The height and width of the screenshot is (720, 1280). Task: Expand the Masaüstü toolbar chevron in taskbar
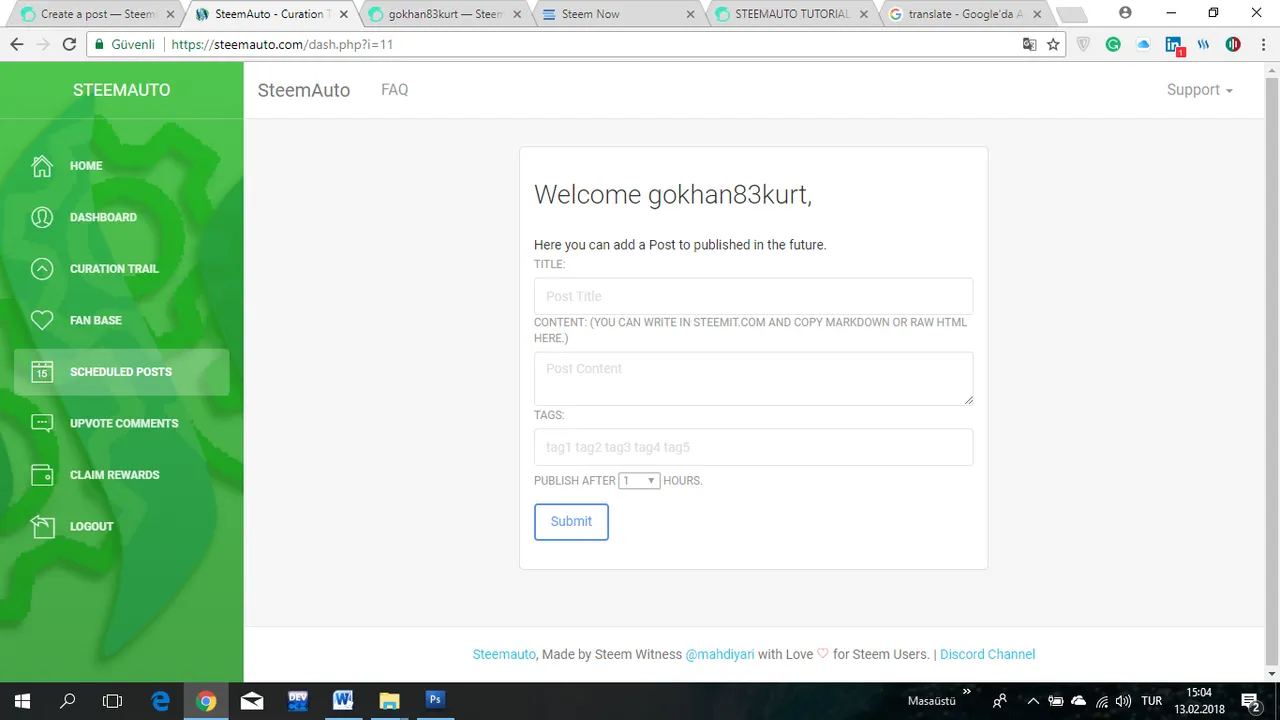(x=967, y=692)
